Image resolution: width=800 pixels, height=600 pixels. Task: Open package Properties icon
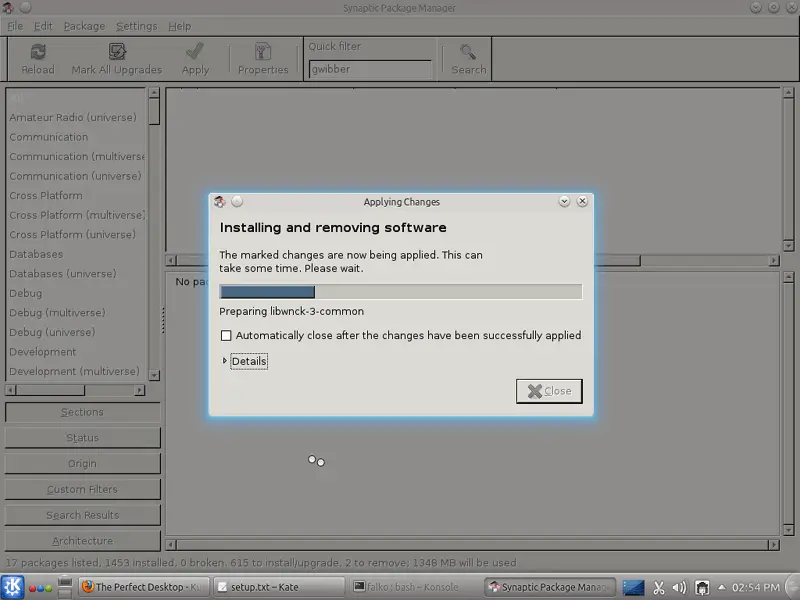(263, 52)
